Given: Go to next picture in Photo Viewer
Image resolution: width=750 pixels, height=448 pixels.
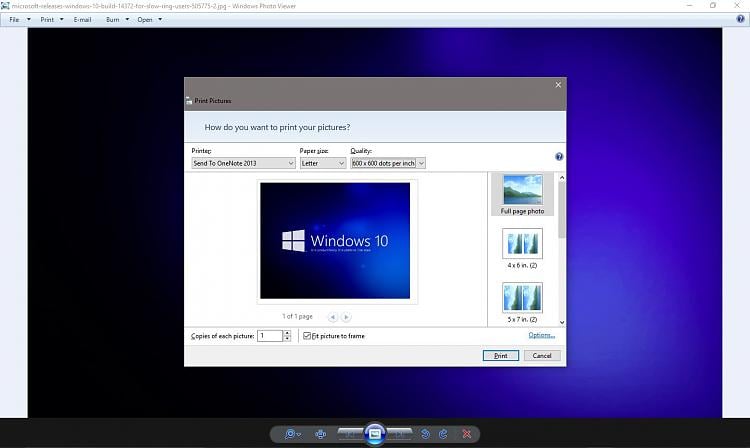Looking at the screenshot, I should tap(399, 434).
